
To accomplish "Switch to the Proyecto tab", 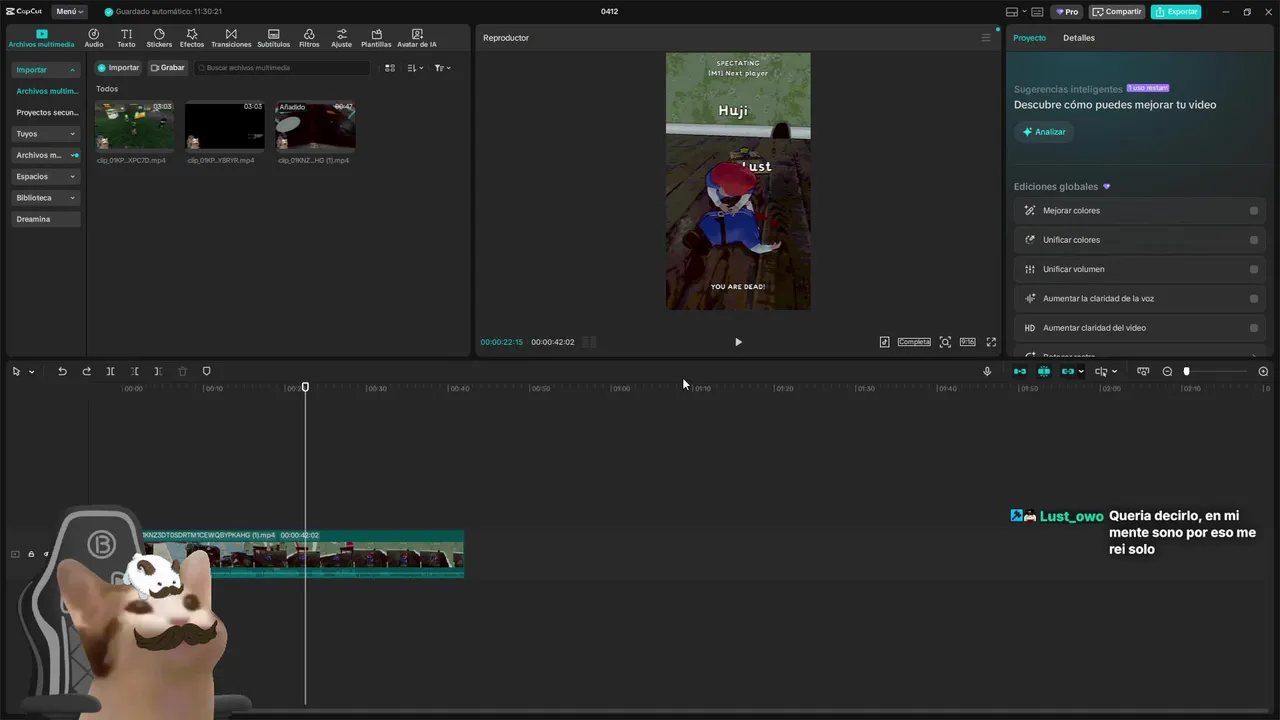I will click(1029, 38).
